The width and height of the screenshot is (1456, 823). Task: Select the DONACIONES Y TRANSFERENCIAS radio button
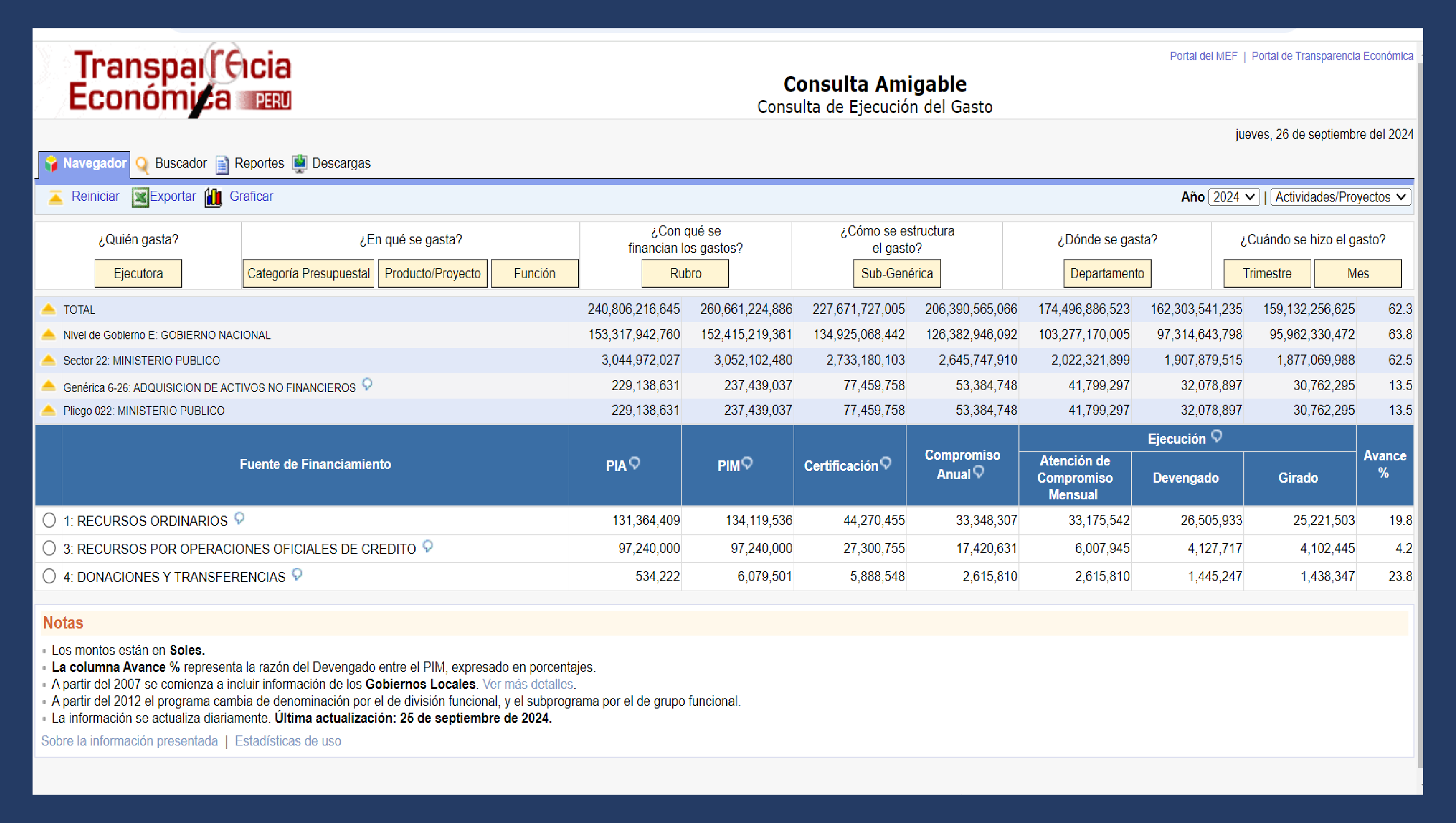(x=49, y=576)
